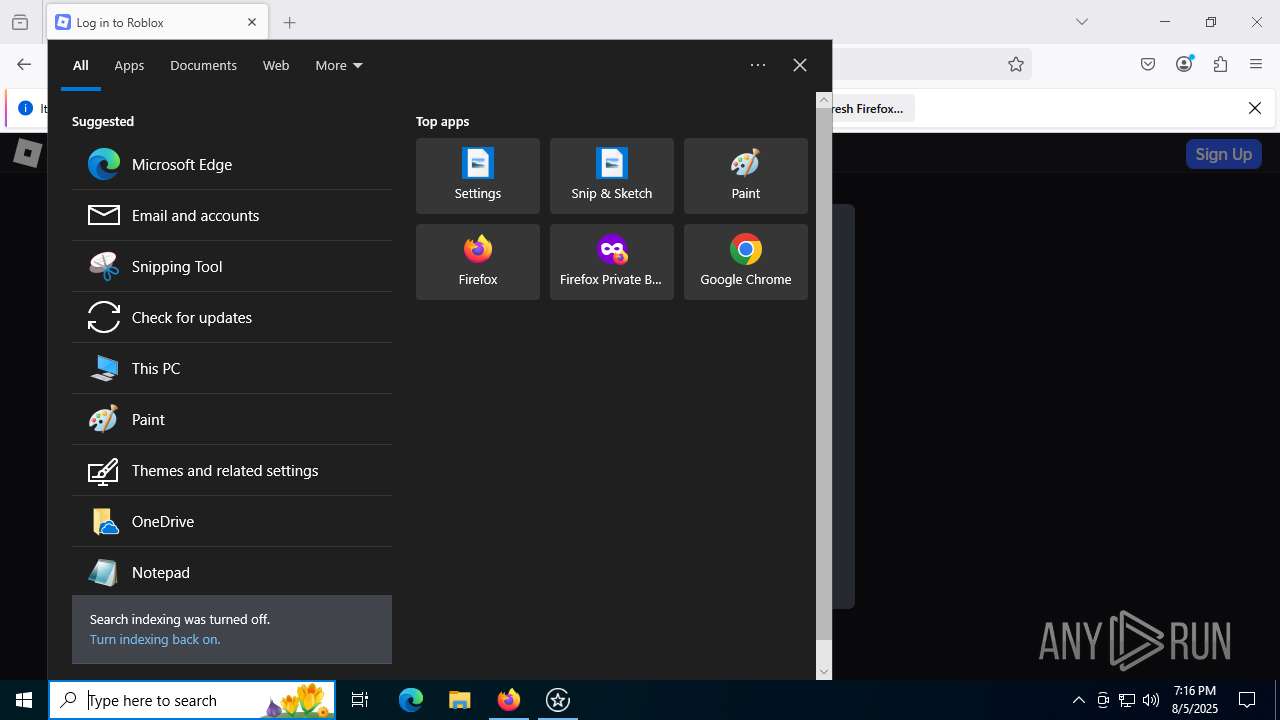This screenshot has height=720, width=1280.
Task: Open the volume control in tray
Action: (x=1151, y=700)
